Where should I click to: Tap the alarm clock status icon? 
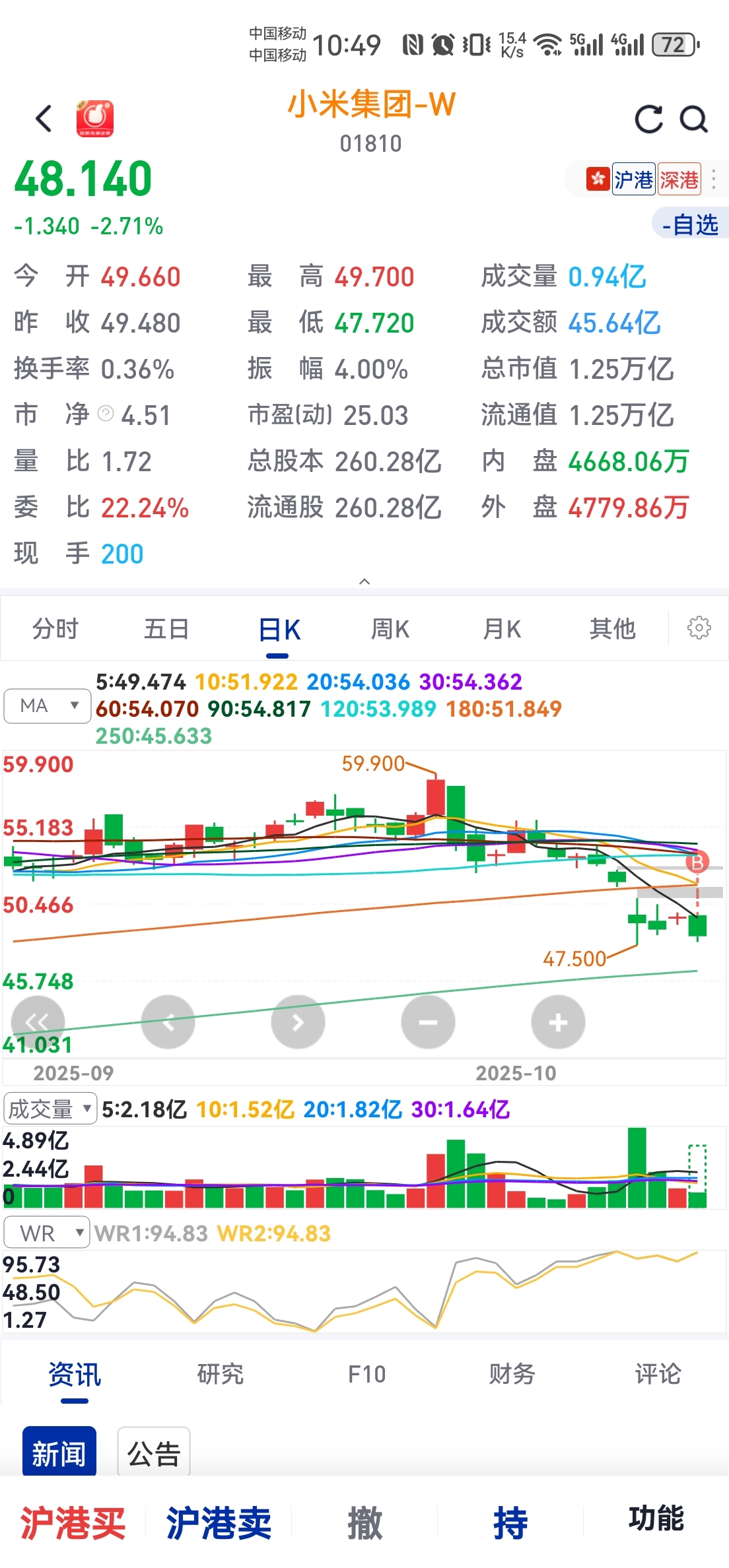[443, 45]
